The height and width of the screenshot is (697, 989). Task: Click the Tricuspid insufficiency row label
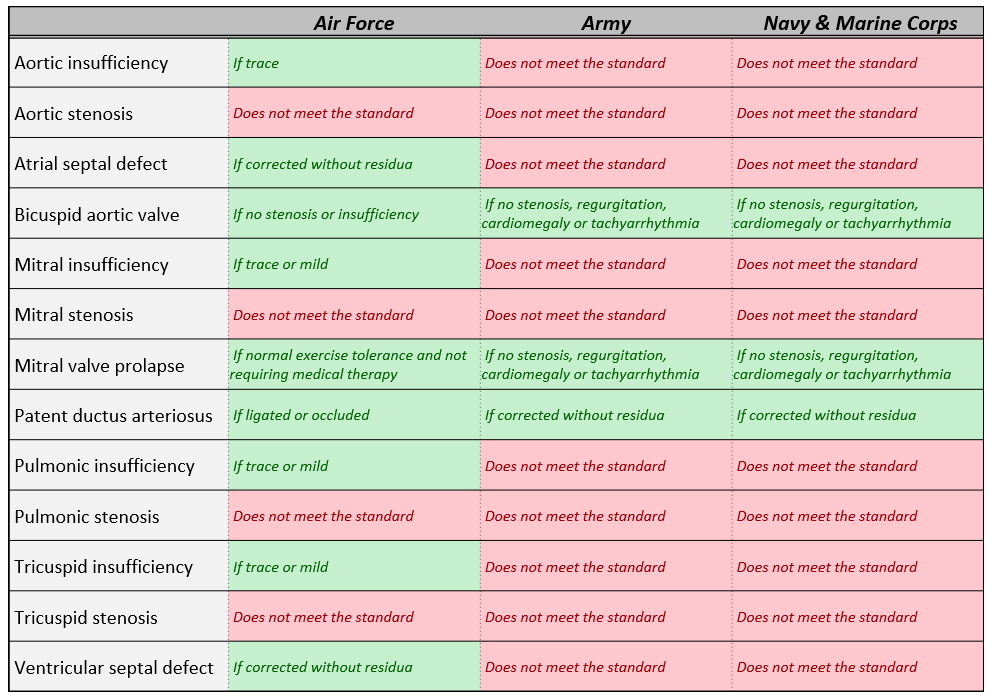tap(103, 567)
